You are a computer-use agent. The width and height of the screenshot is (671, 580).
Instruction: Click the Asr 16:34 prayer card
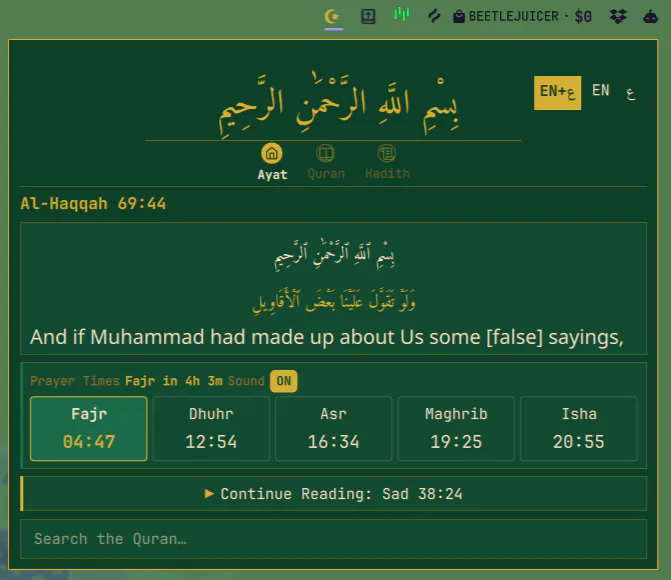[x=334, y=428]
